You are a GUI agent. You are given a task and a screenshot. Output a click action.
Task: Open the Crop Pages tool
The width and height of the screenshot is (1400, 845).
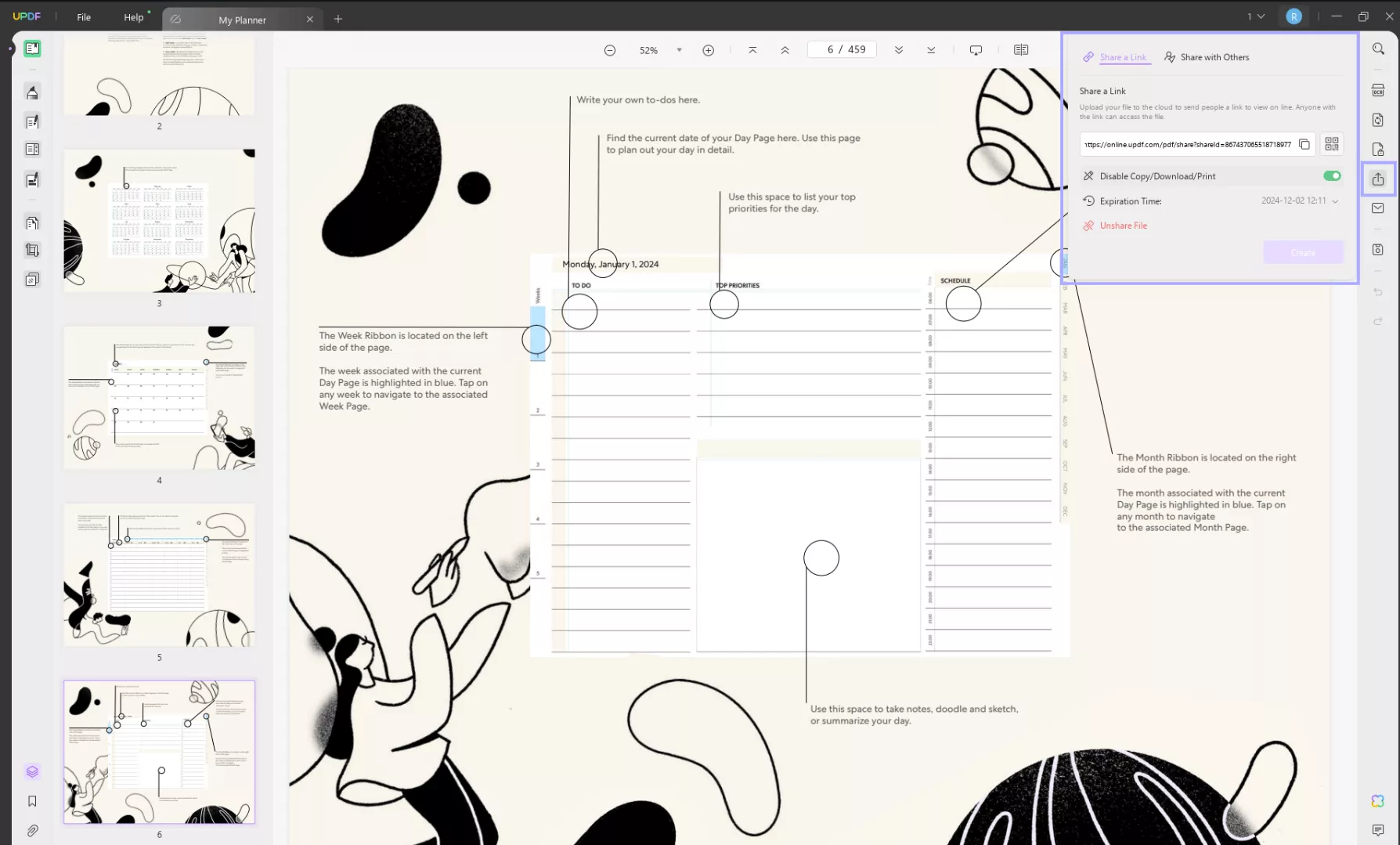(x=32, y=251)
